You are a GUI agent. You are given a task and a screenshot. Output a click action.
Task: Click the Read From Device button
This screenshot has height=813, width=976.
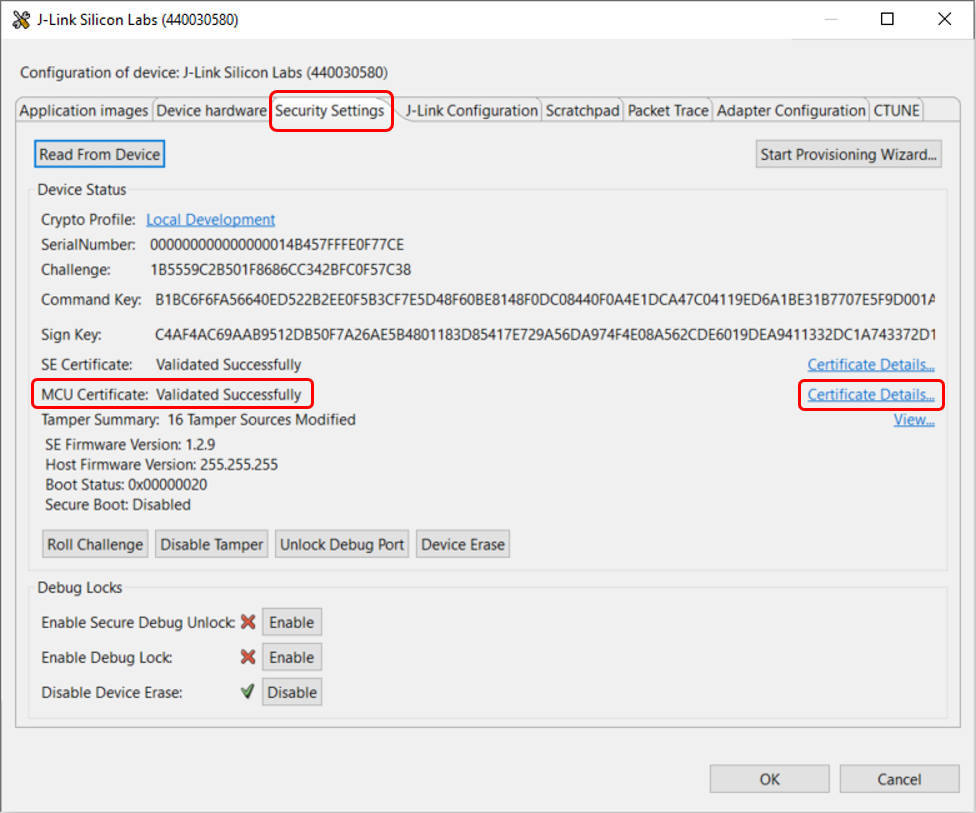99,154
